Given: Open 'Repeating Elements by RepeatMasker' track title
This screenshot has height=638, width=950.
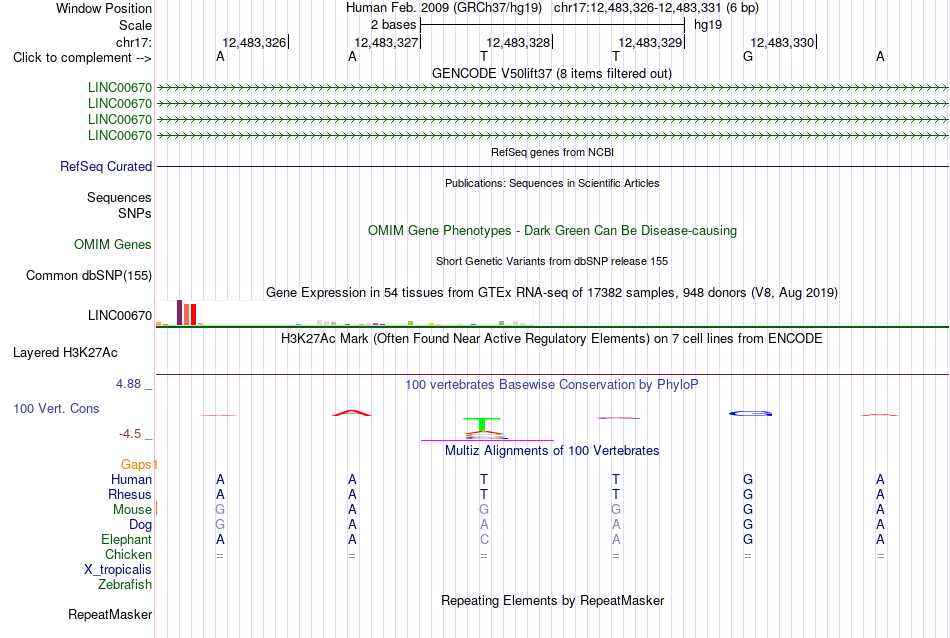Looking at the screenshot, I should tap(552, 601).
